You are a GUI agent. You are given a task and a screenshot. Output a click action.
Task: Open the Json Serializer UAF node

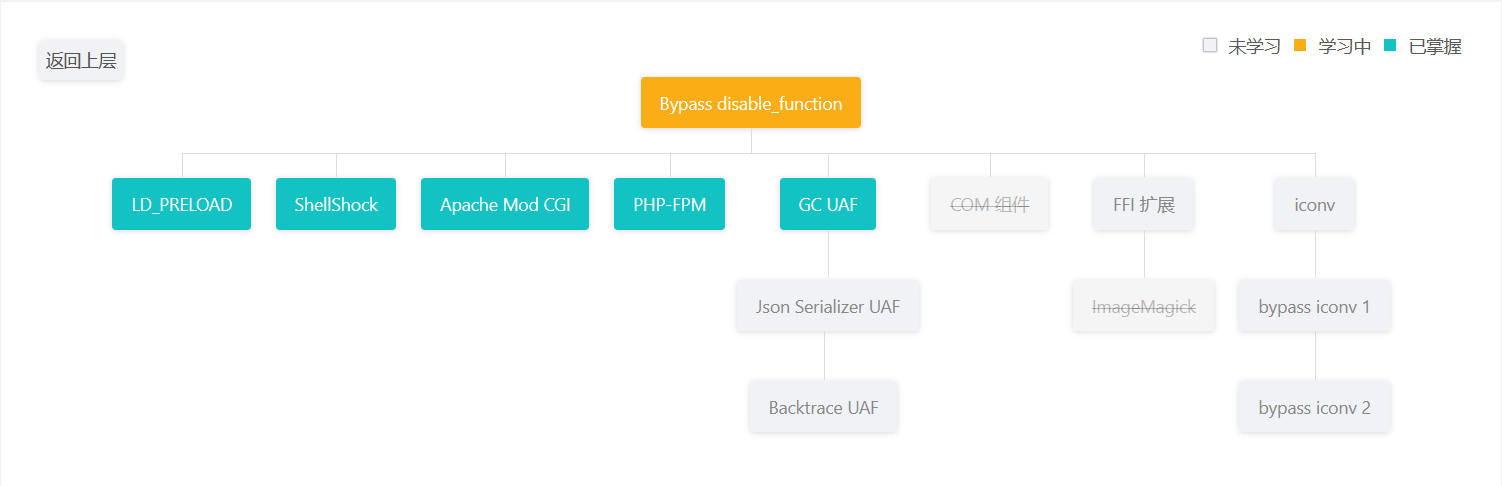[828, 306]
